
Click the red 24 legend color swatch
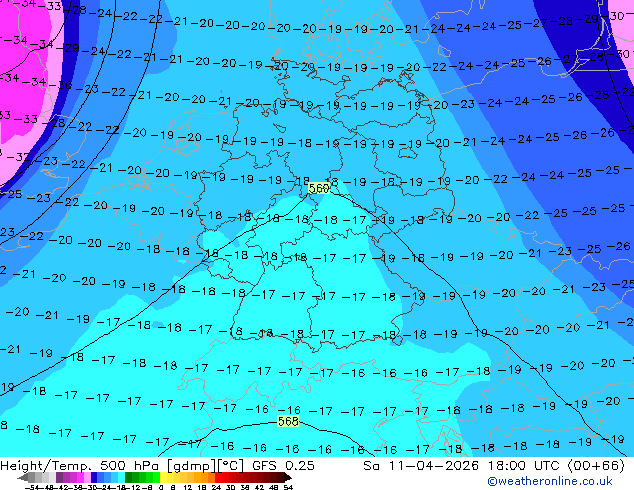(x=218, y=478)
